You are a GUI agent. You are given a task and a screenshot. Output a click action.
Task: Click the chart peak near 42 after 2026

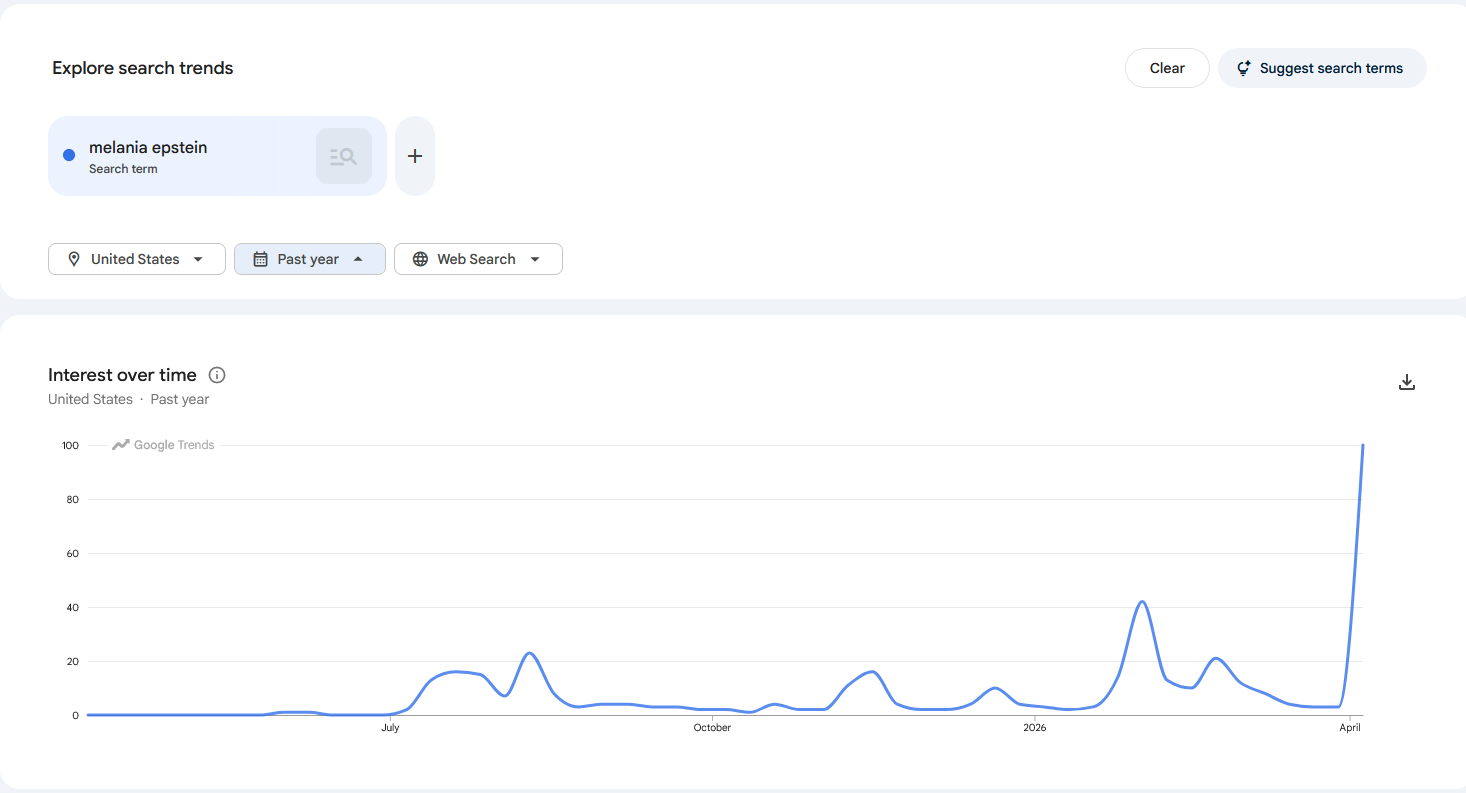coord(1142,602)
